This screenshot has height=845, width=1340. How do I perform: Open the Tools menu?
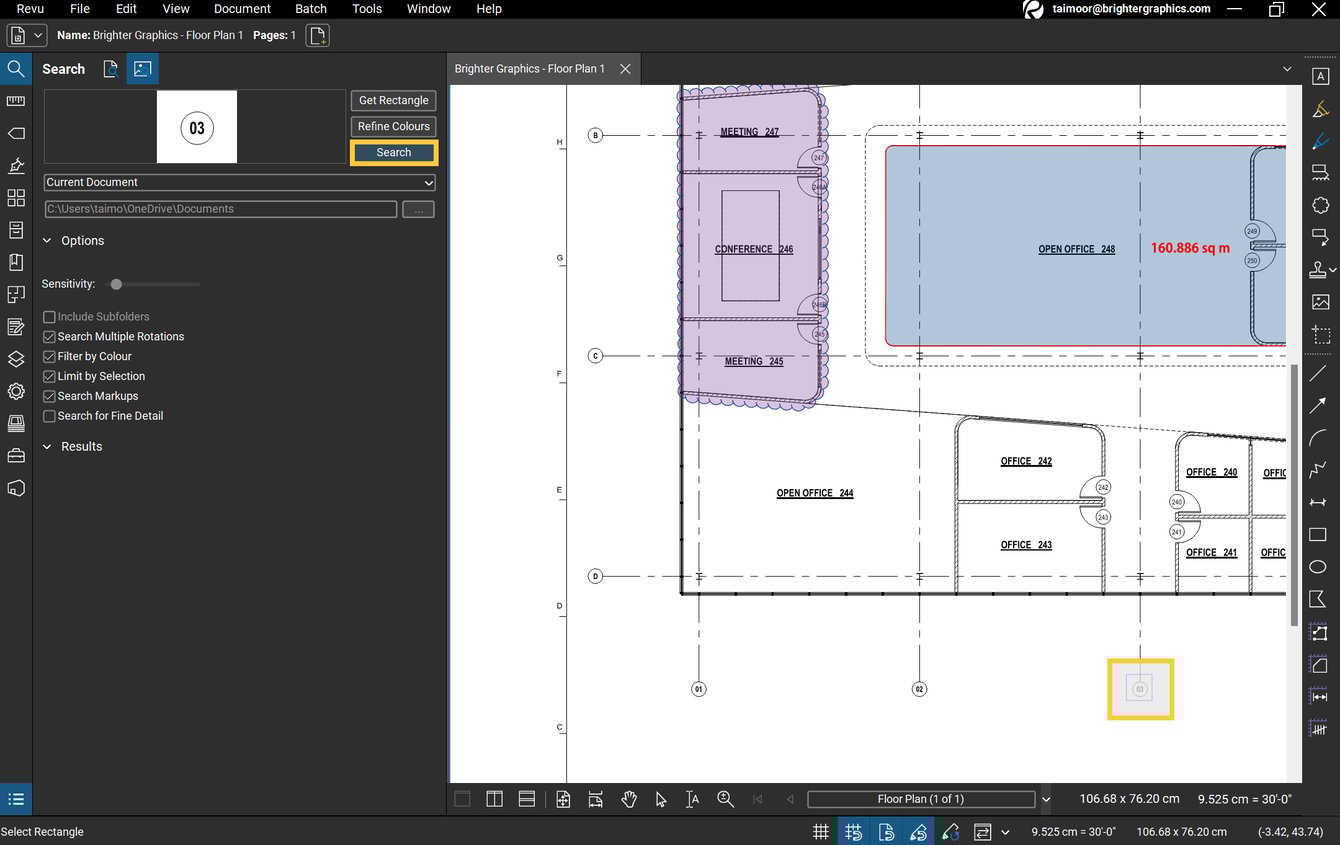coord(366,9)
